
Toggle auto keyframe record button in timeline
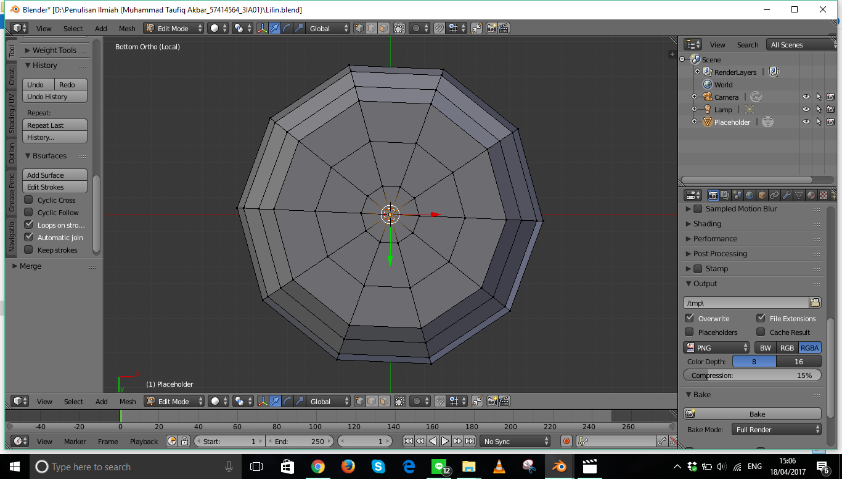(x=566, y=441)
